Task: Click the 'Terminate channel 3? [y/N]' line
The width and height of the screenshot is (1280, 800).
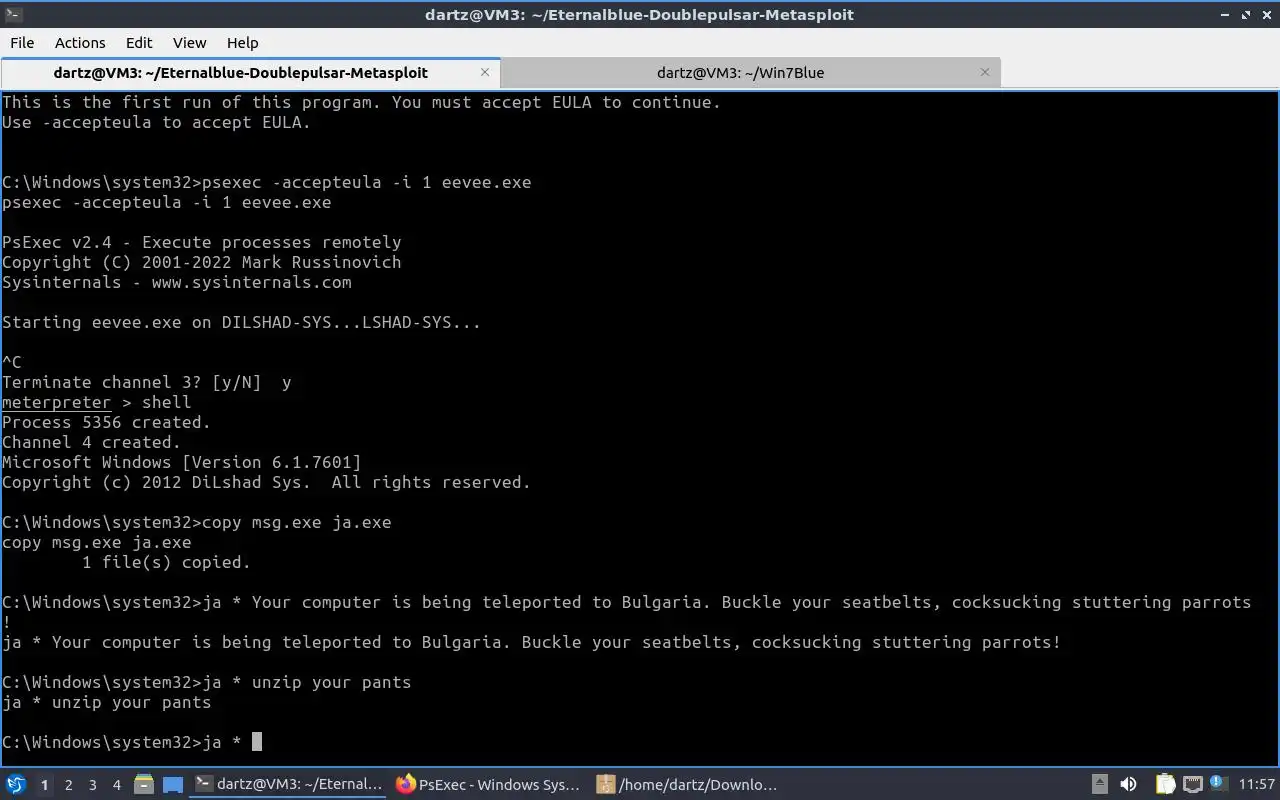Action: 146,382
